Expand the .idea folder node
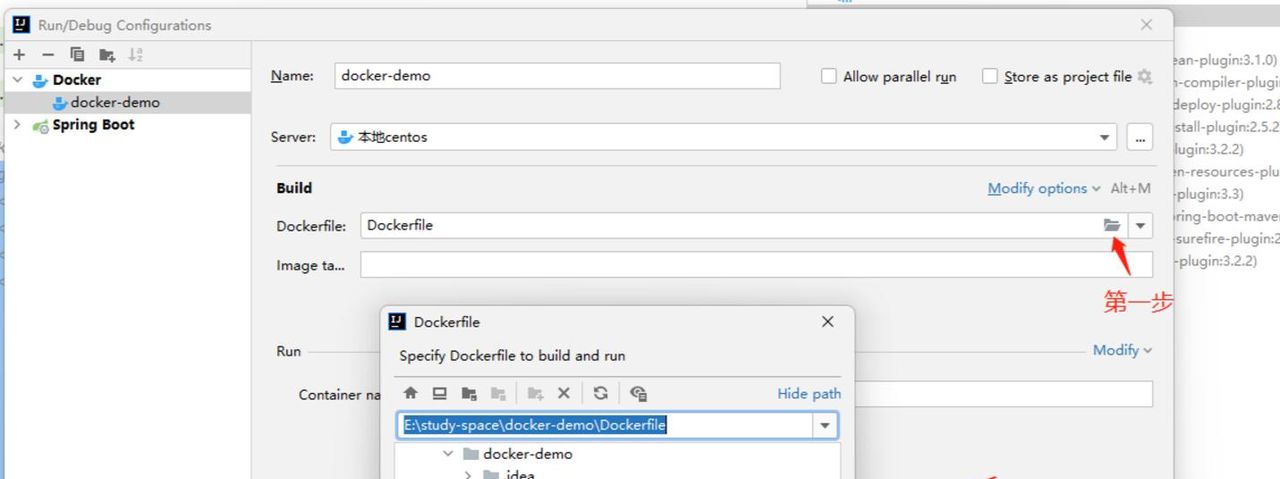 tap(468, 475)
